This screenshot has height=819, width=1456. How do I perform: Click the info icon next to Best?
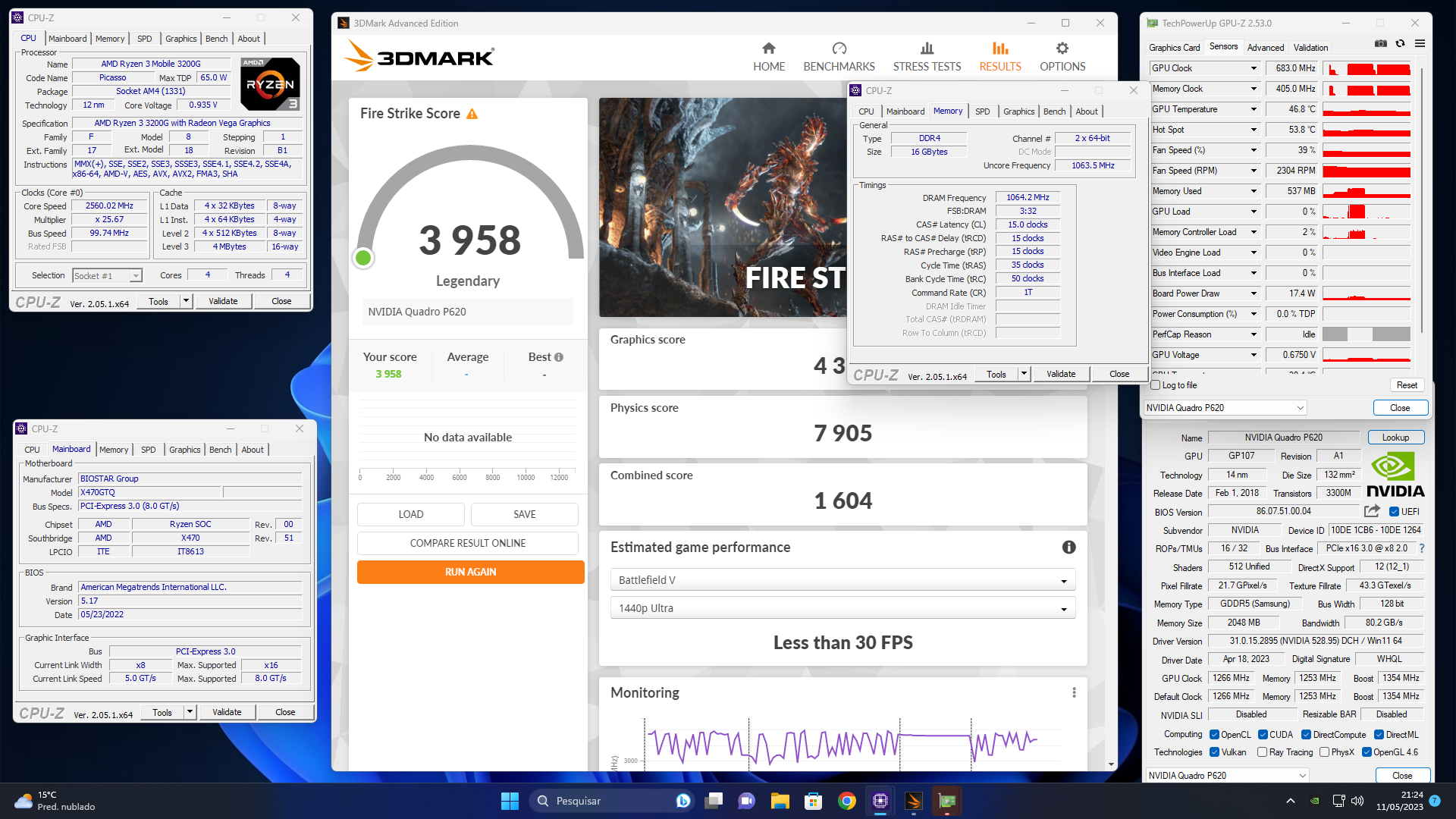pos(559,357)
